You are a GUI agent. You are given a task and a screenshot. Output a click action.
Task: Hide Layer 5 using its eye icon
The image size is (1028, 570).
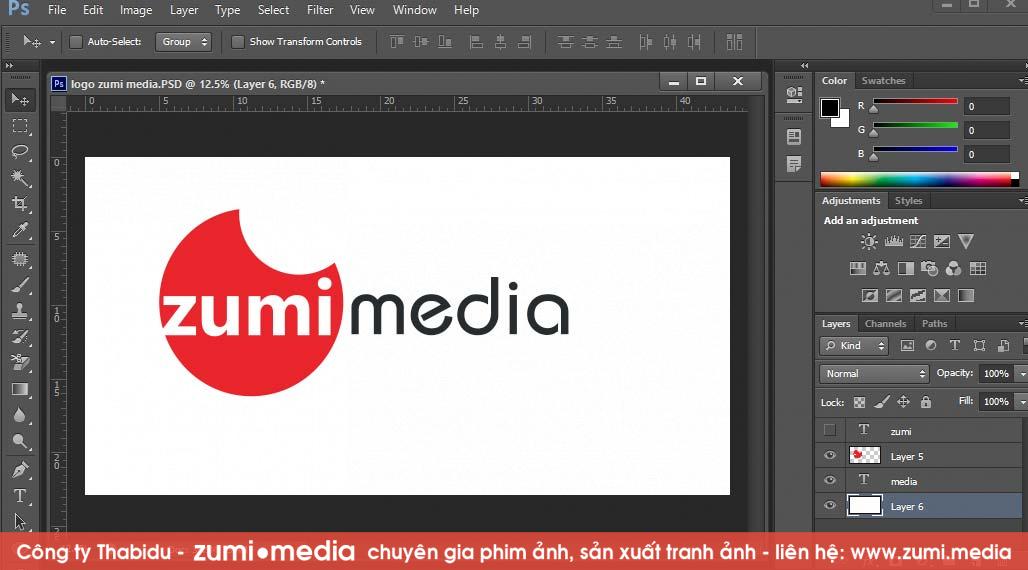[829, 456]
